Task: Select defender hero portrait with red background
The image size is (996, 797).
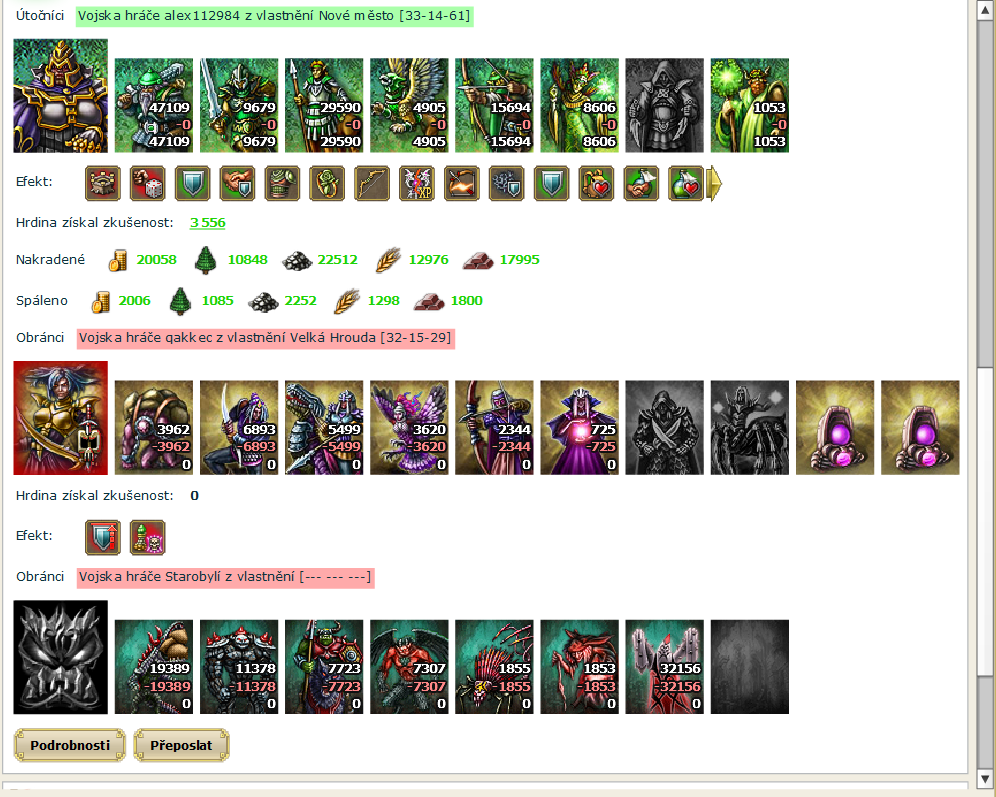Action: (x=60, y=418)
